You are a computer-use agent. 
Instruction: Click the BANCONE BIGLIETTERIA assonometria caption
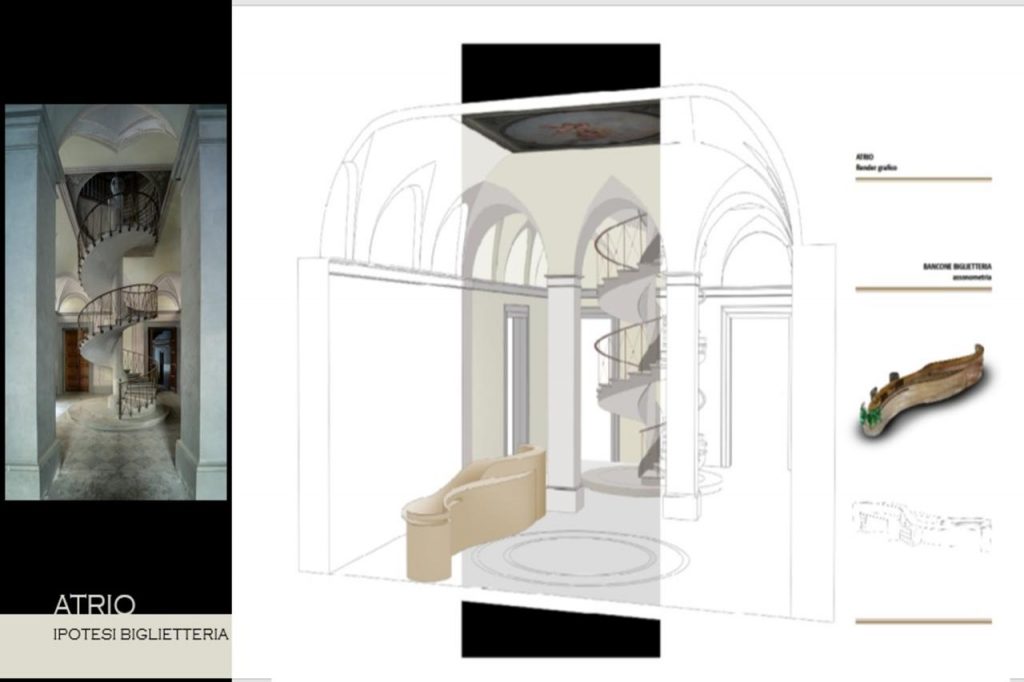click(956, 272)
